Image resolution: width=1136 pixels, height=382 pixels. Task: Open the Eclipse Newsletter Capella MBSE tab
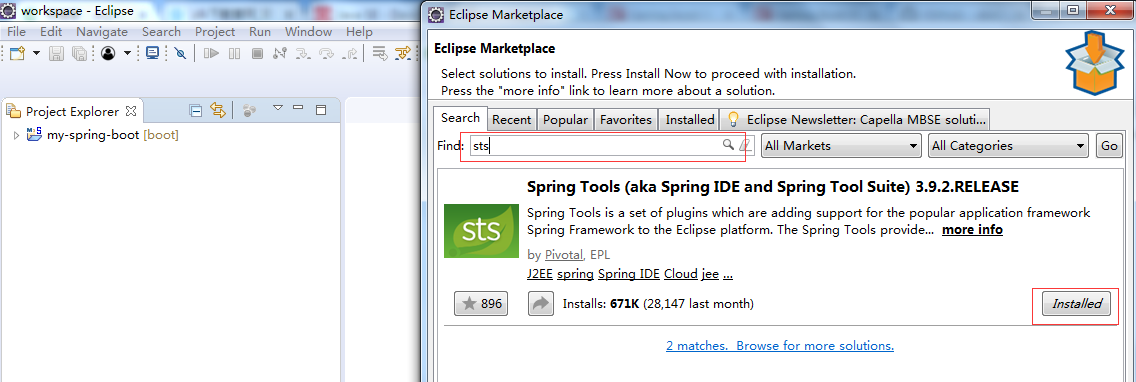[x=856, y=120]
